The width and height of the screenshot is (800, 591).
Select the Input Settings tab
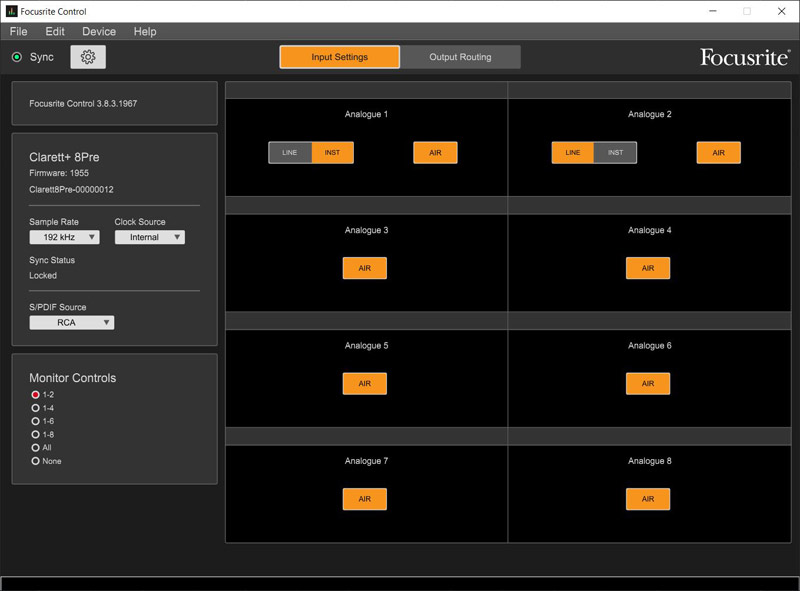coord(339,57)
